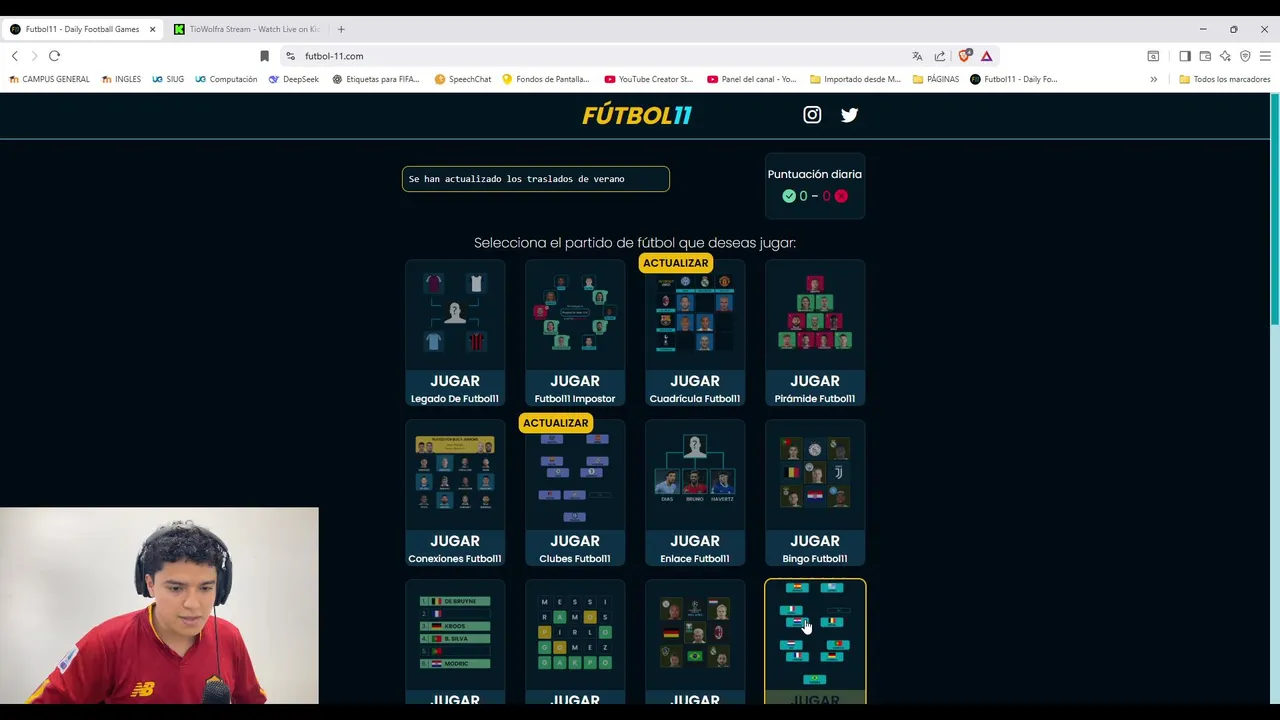Open Brave Rewards triangle icon
Viewport: 1280px width, 720px height.
pos(986,56)
